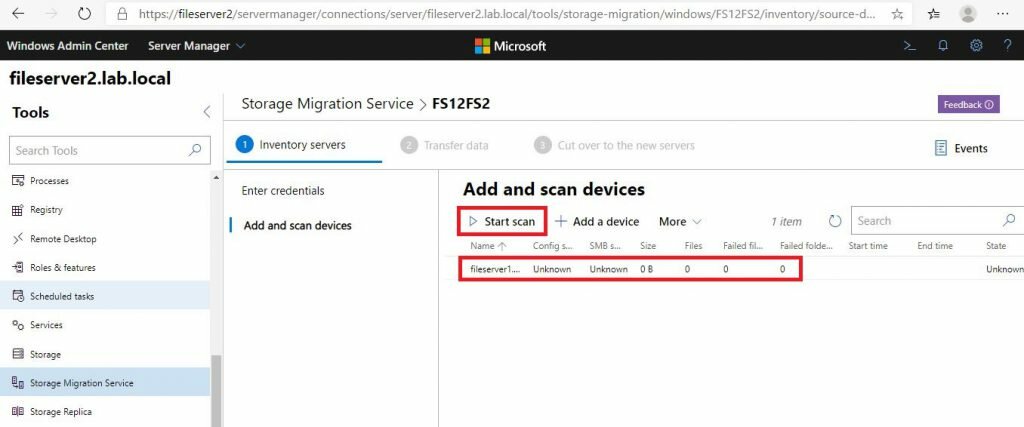Add a device
Image resolution: width=1024 pixels, height=427 pixels.
[x=597, y=221]
